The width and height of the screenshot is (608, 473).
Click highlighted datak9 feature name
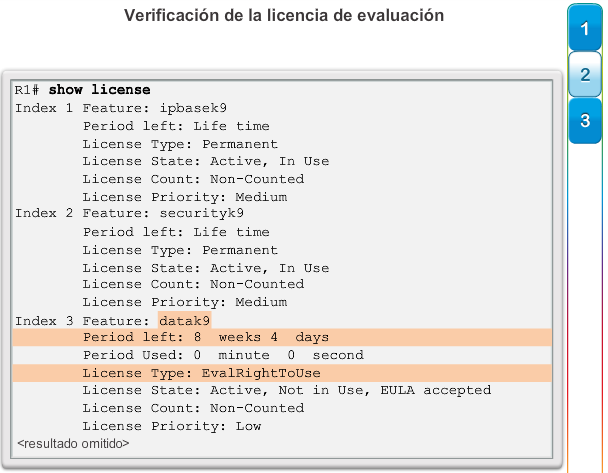185,320
